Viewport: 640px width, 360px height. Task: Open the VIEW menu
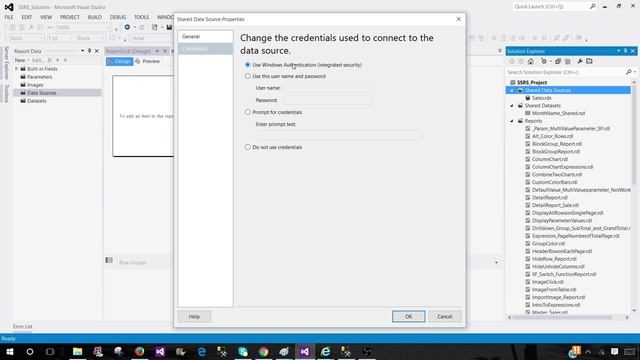[x=46, y=17]
